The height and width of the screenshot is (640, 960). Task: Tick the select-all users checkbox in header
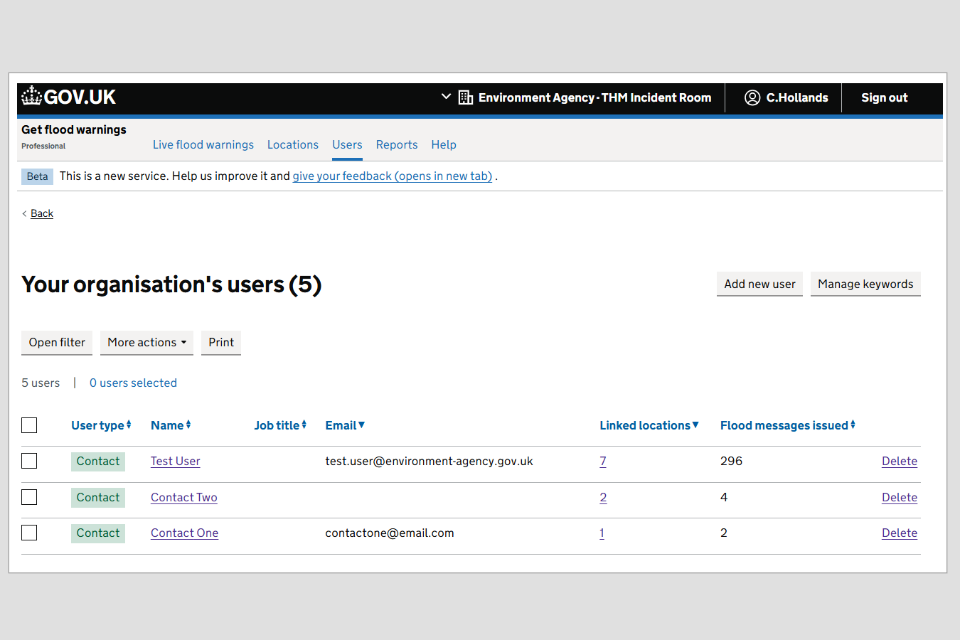(29, 426)
